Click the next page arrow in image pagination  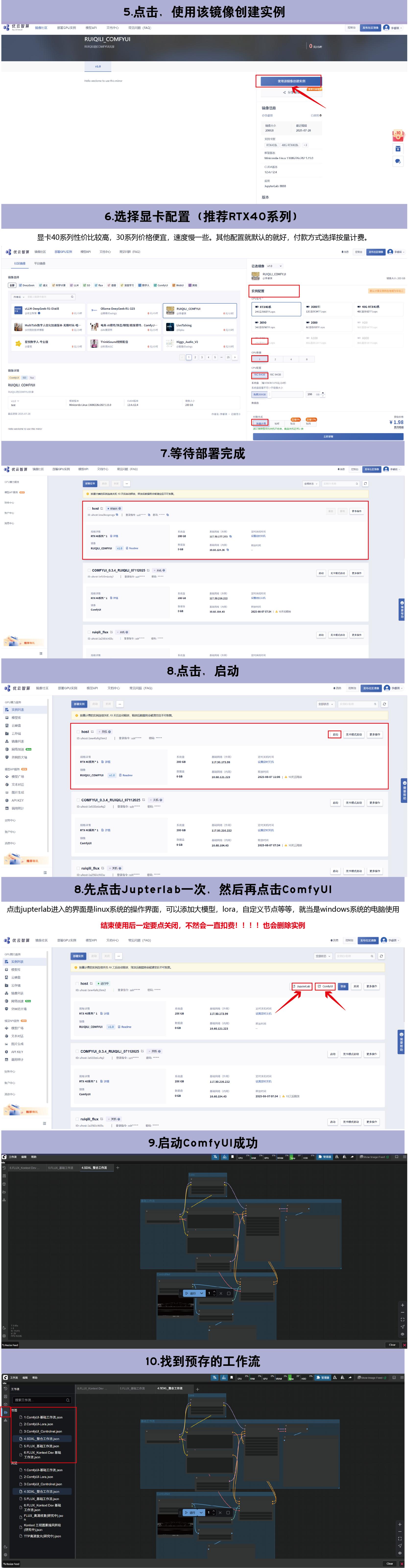tap(235, 357)
